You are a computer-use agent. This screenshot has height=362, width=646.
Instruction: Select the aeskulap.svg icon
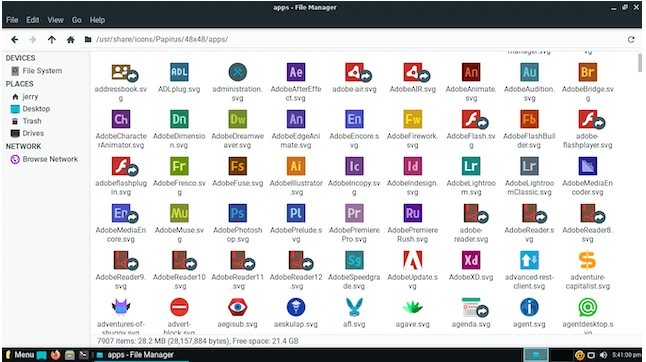[296, 307]
